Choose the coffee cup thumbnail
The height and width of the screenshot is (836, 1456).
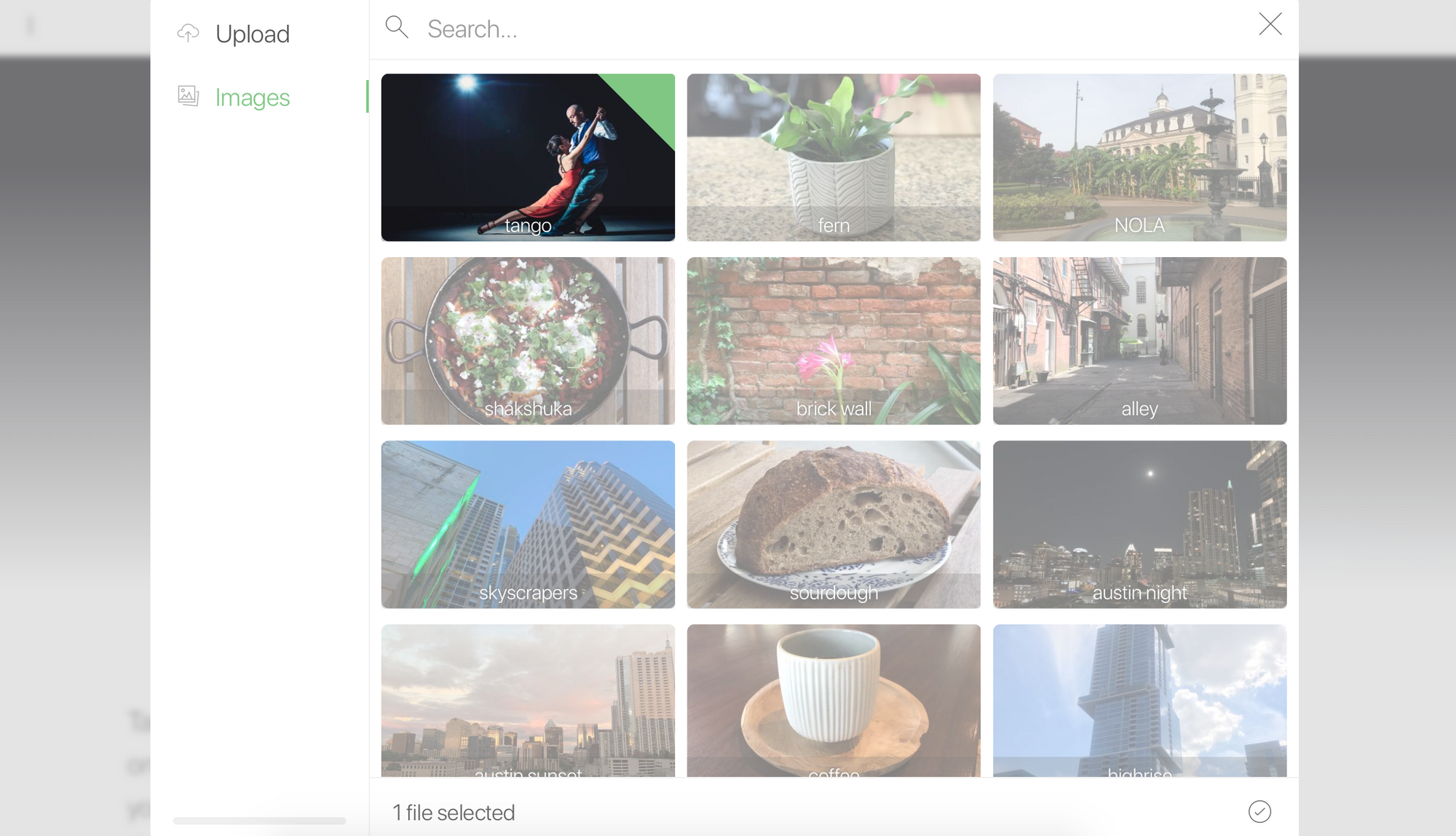pos(834,701)
